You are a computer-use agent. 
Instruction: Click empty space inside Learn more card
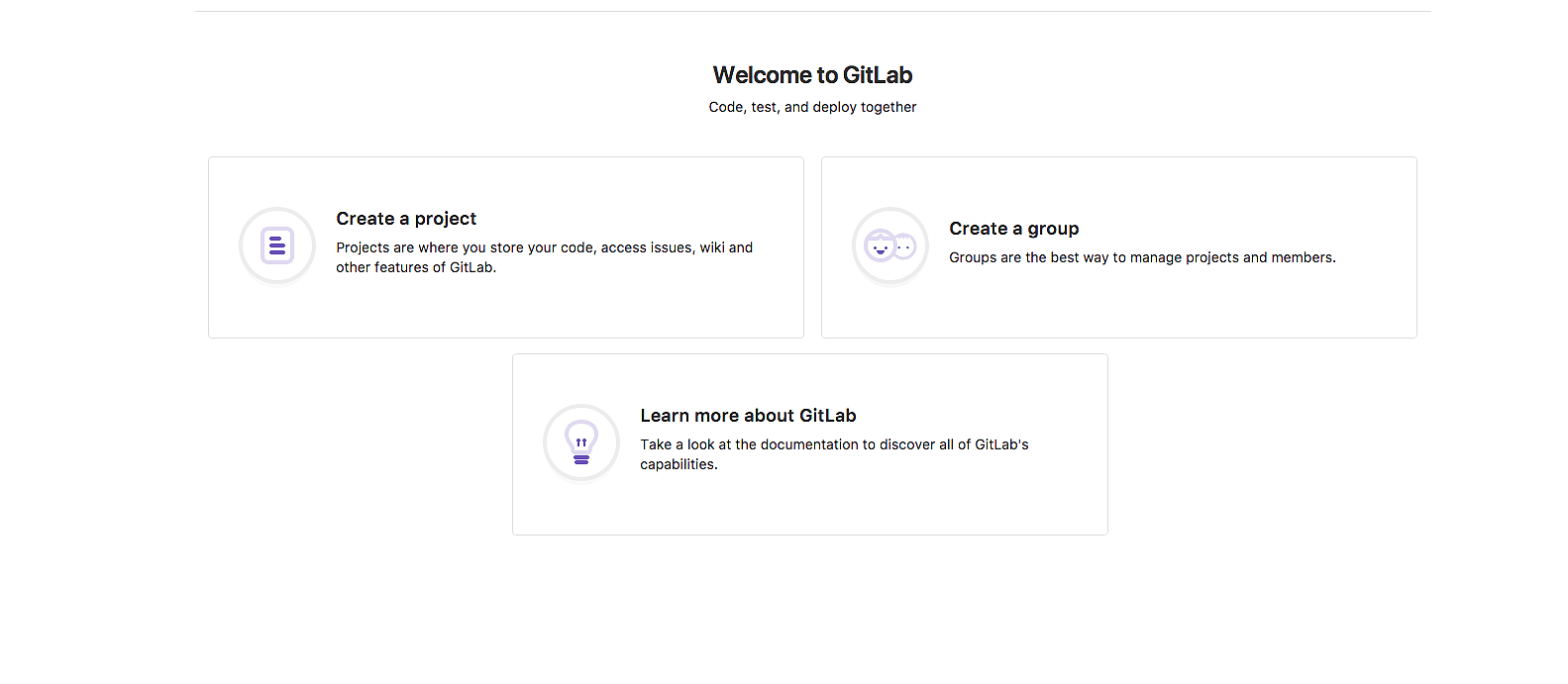(x=891, y=507)
